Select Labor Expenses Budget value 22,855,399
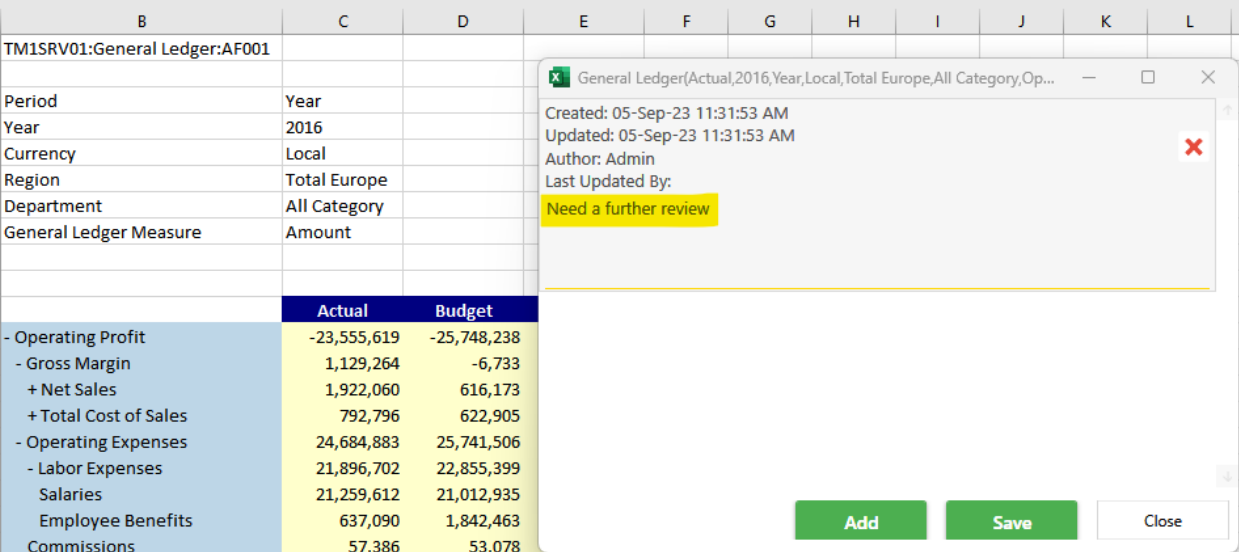 [x=463, y=467]
